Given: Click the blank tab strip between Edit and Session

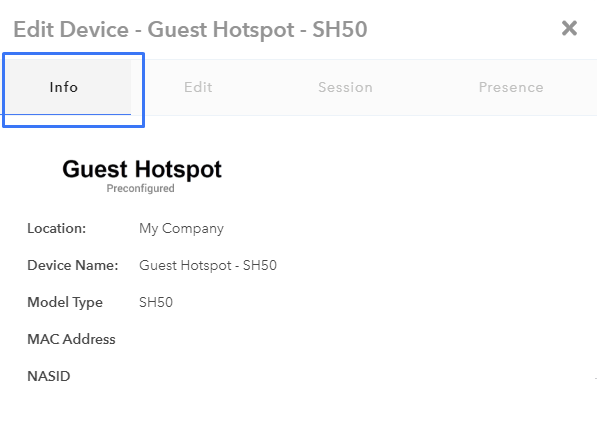Looking at the screenshot, I should pyautogui.click(x=265, y=87).
